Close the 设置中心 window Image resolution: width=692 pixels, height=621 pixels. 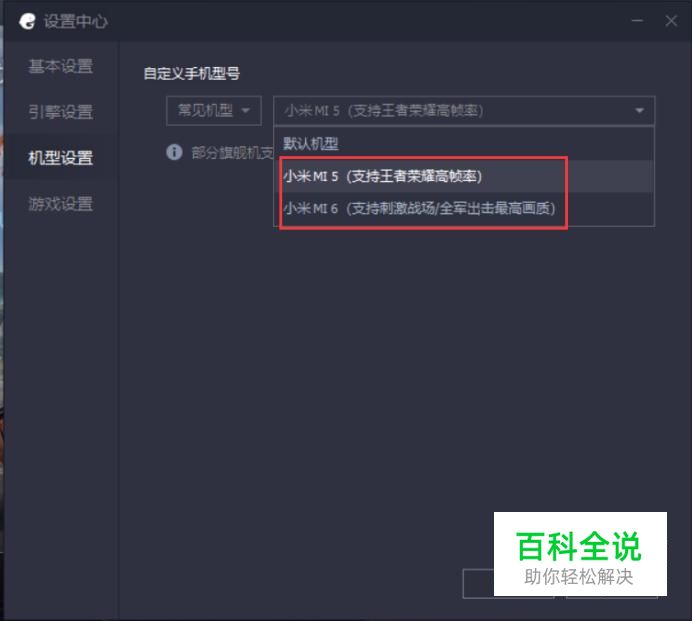pyautogui.click(x=671, y=21)
